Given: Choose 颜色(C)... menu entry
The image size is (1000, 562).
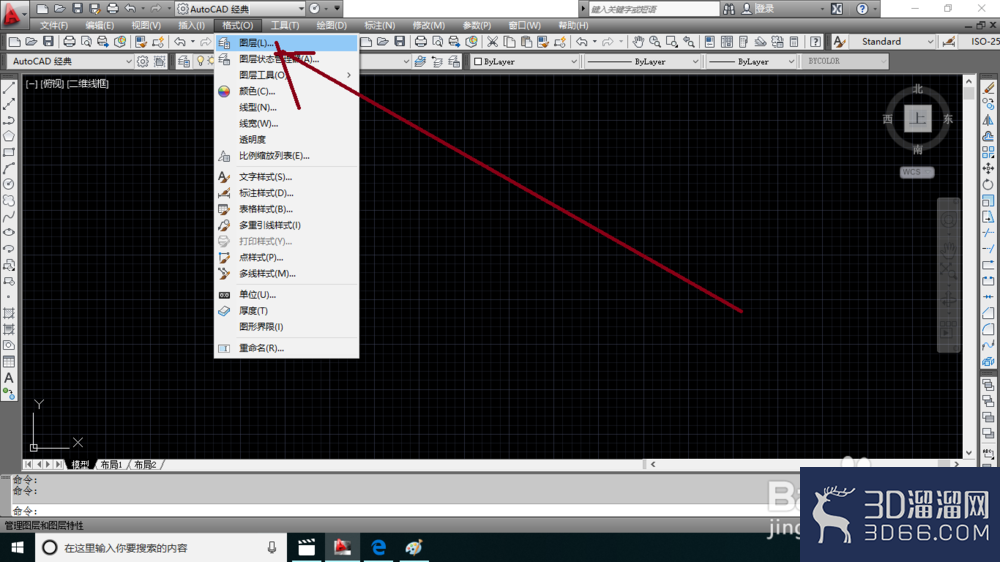Looking at the screenshot, I should [286, 91].
